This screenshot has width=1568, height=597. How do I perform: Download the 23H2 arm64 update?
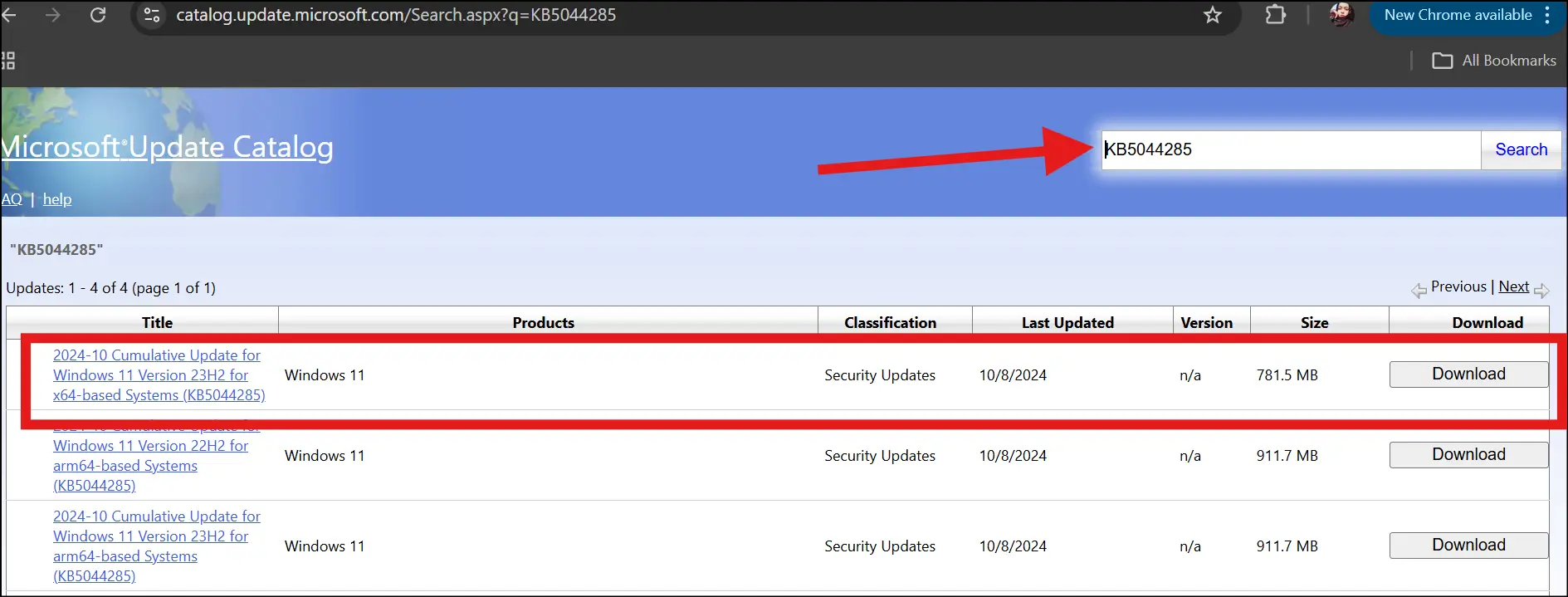1468,546
